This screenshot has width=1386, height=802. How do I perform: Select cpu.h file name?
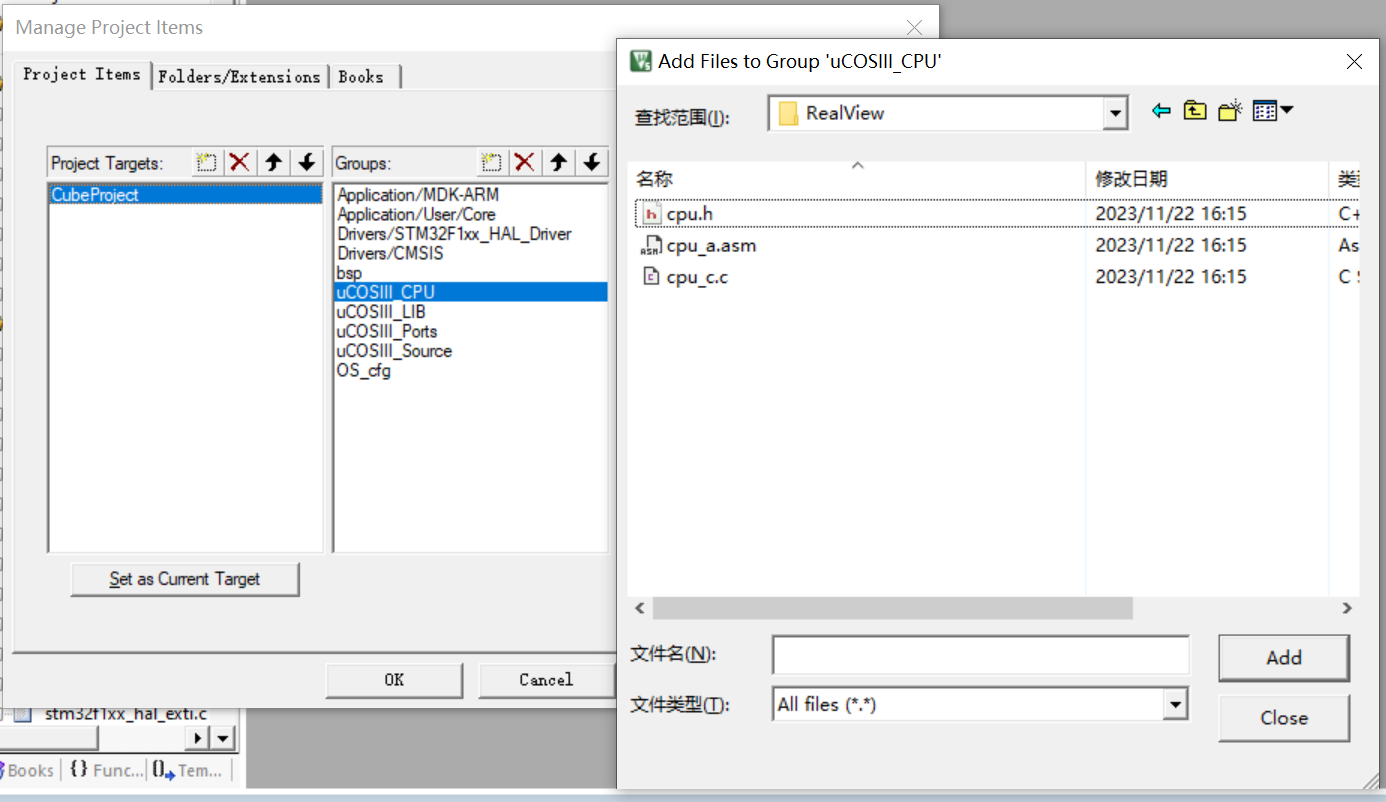tap(689, 213)
